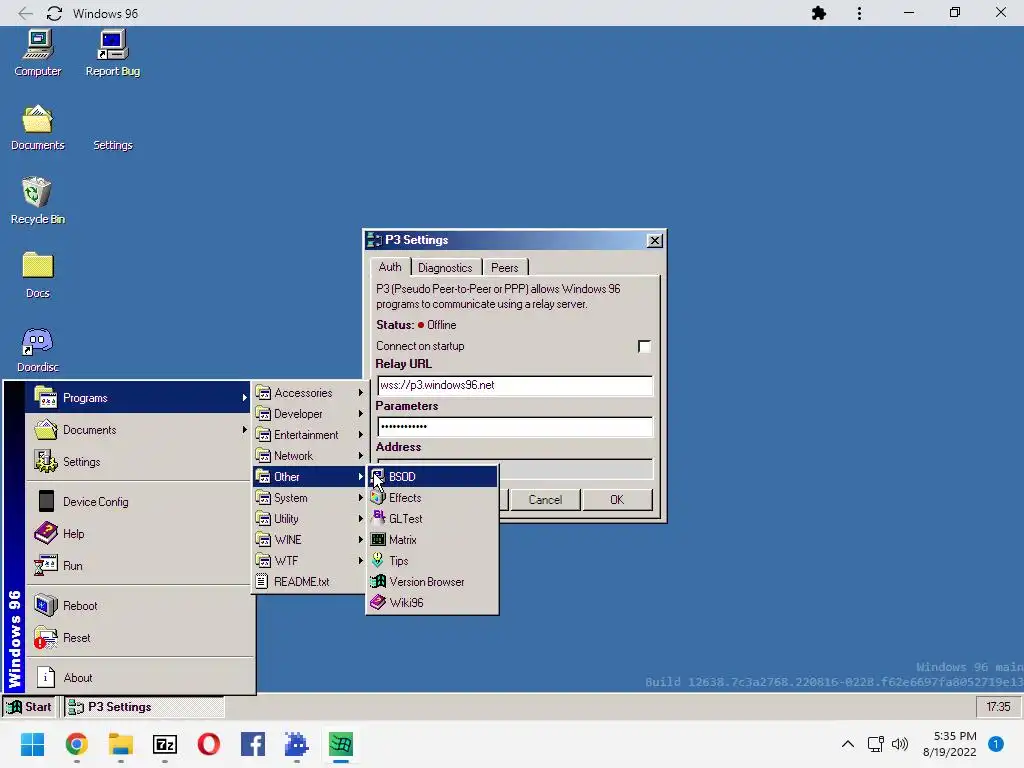Screen dimensions: 1024x768
Task: Click the Windows 96 clock showing 17:35
Action: (998, 707)
